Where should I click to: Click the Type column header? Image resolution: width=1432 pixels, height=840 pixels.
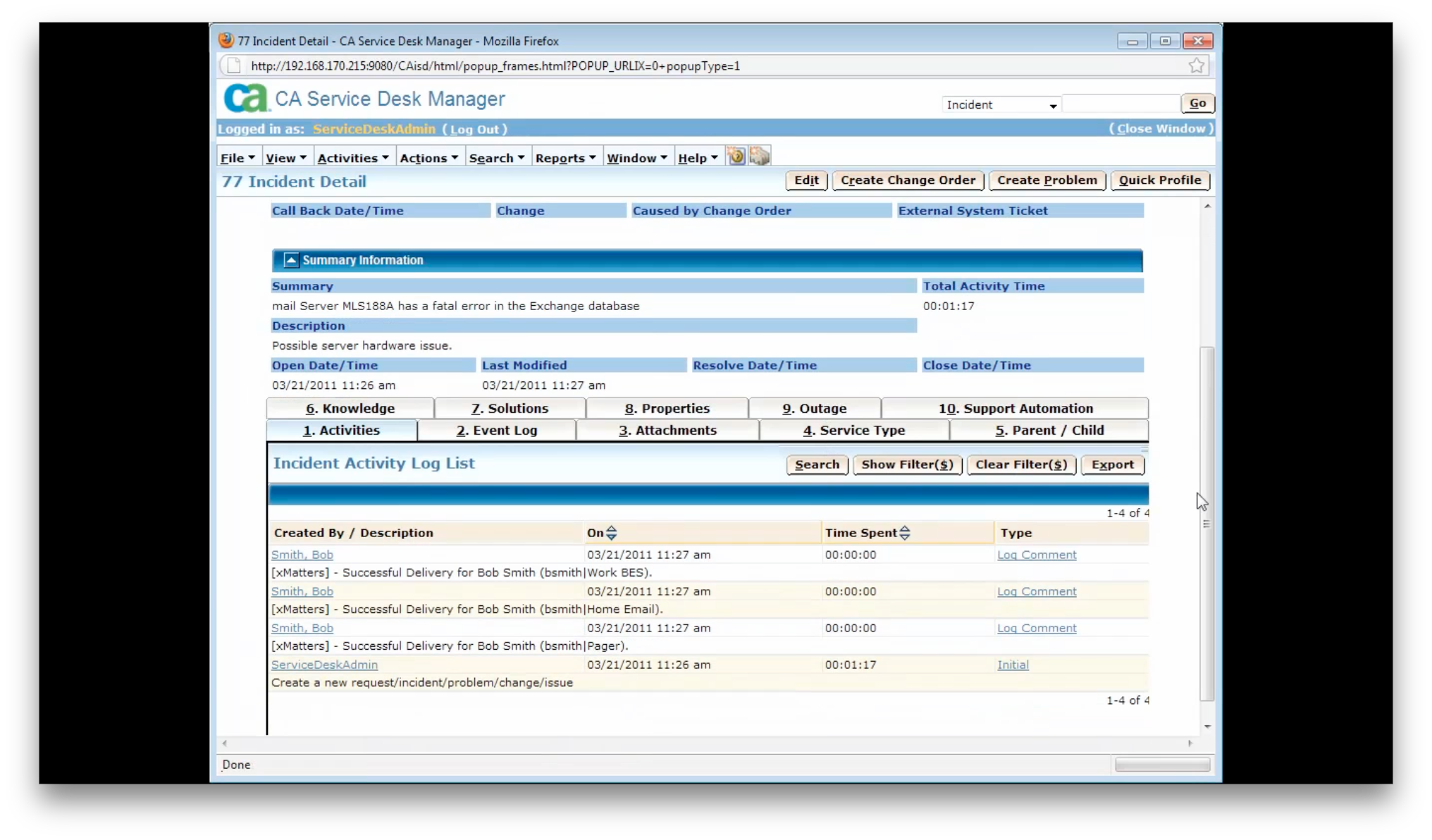pos(1016,533)
